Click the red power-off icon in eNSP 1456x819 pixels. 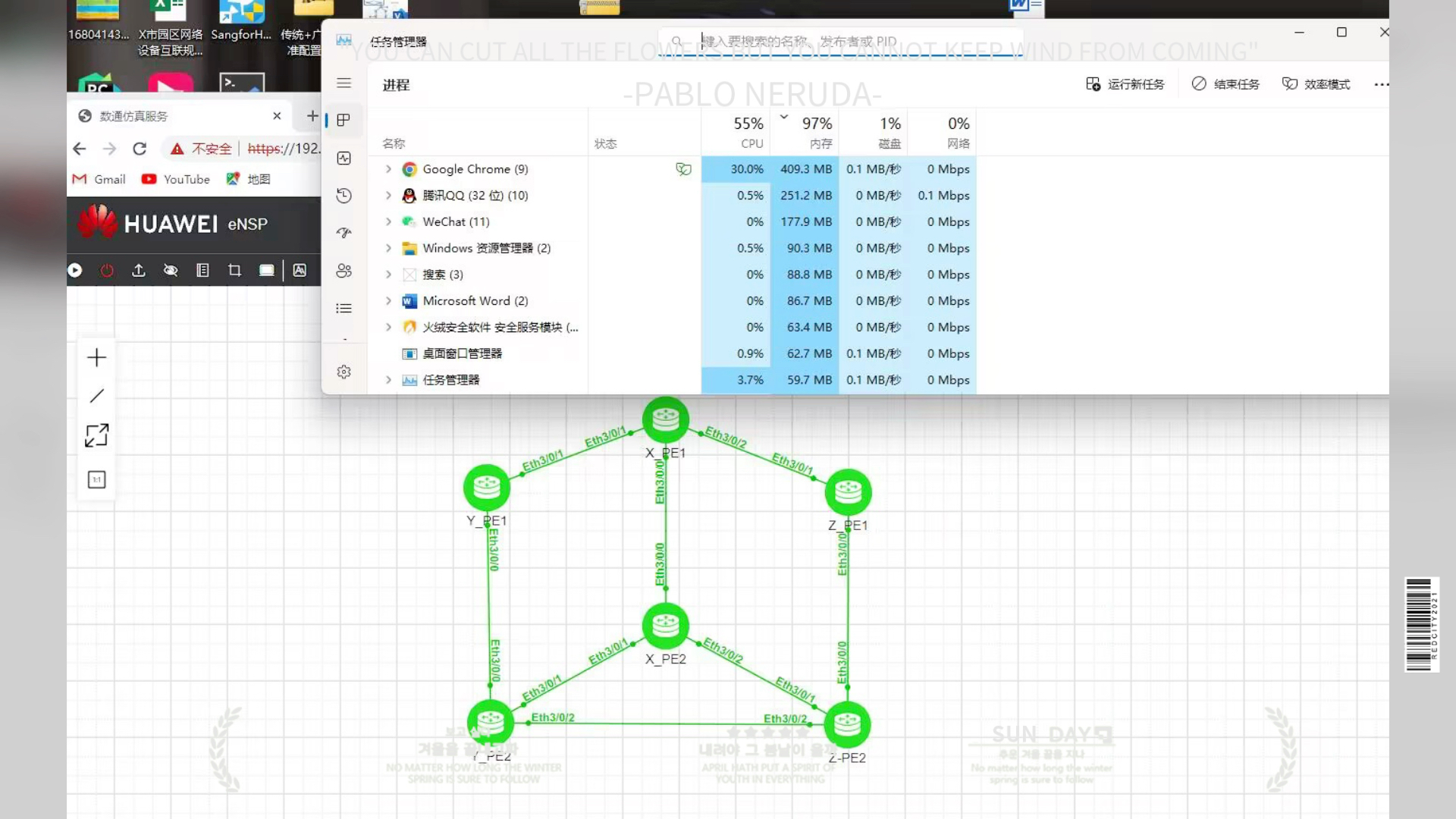[107, 270]
